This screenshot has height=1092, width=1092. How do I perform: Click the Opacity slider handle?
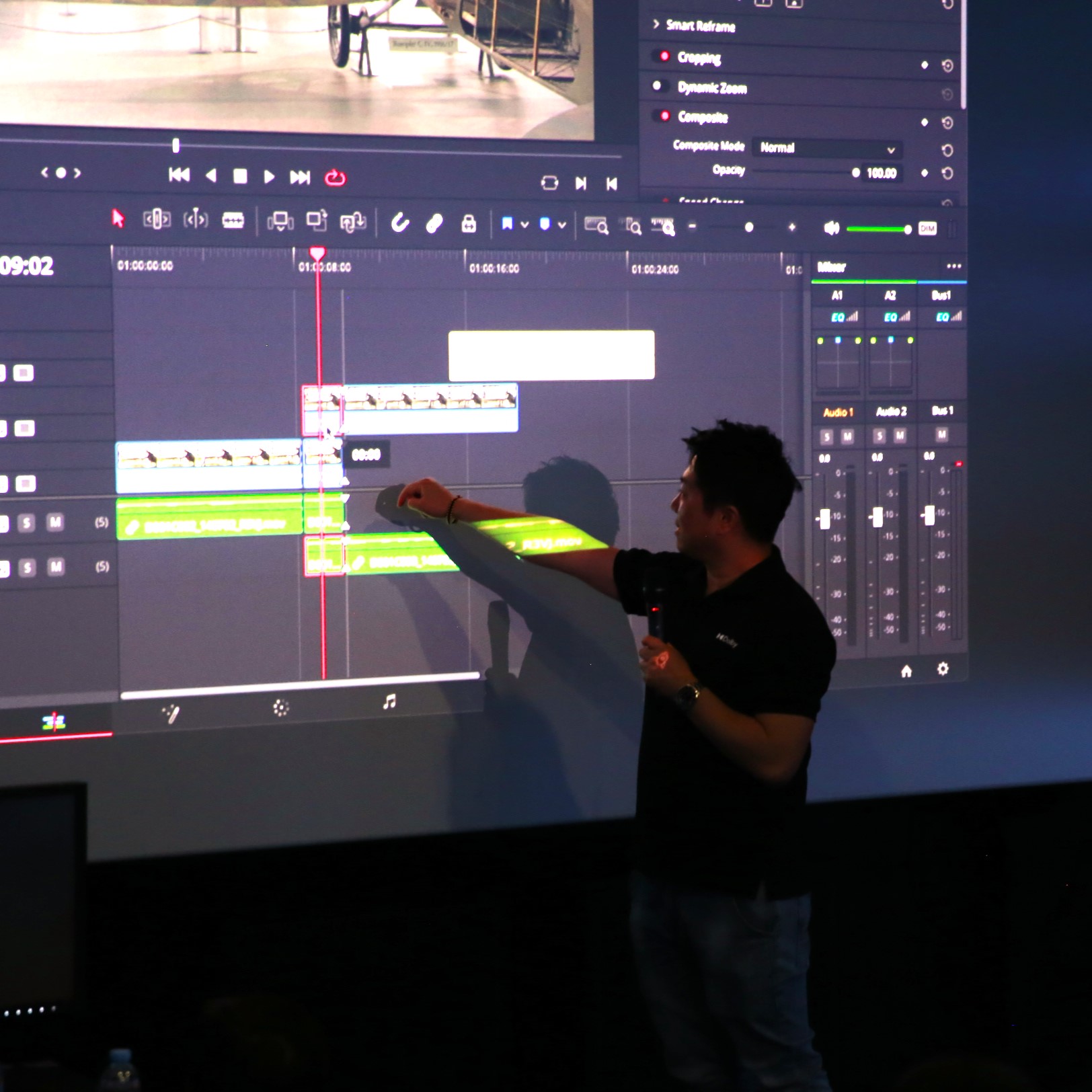[x=855, y=173]
